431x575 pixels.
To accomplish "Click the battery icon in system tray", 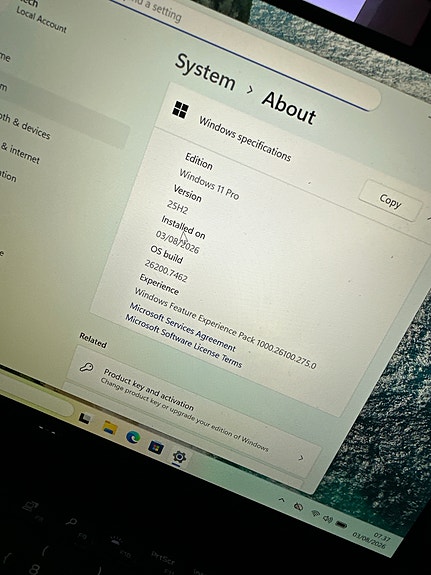I will [x=341, y=525].
